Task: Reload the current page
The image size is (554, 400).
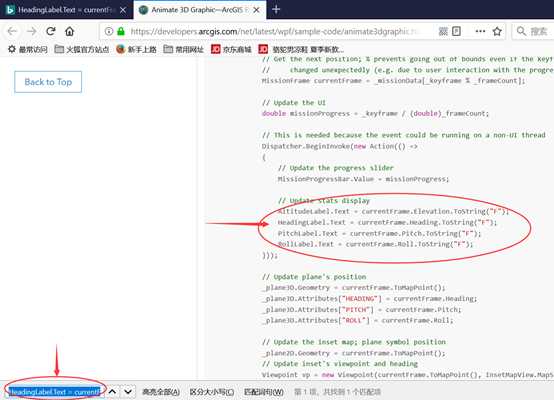Action: (x=51, y=31)
